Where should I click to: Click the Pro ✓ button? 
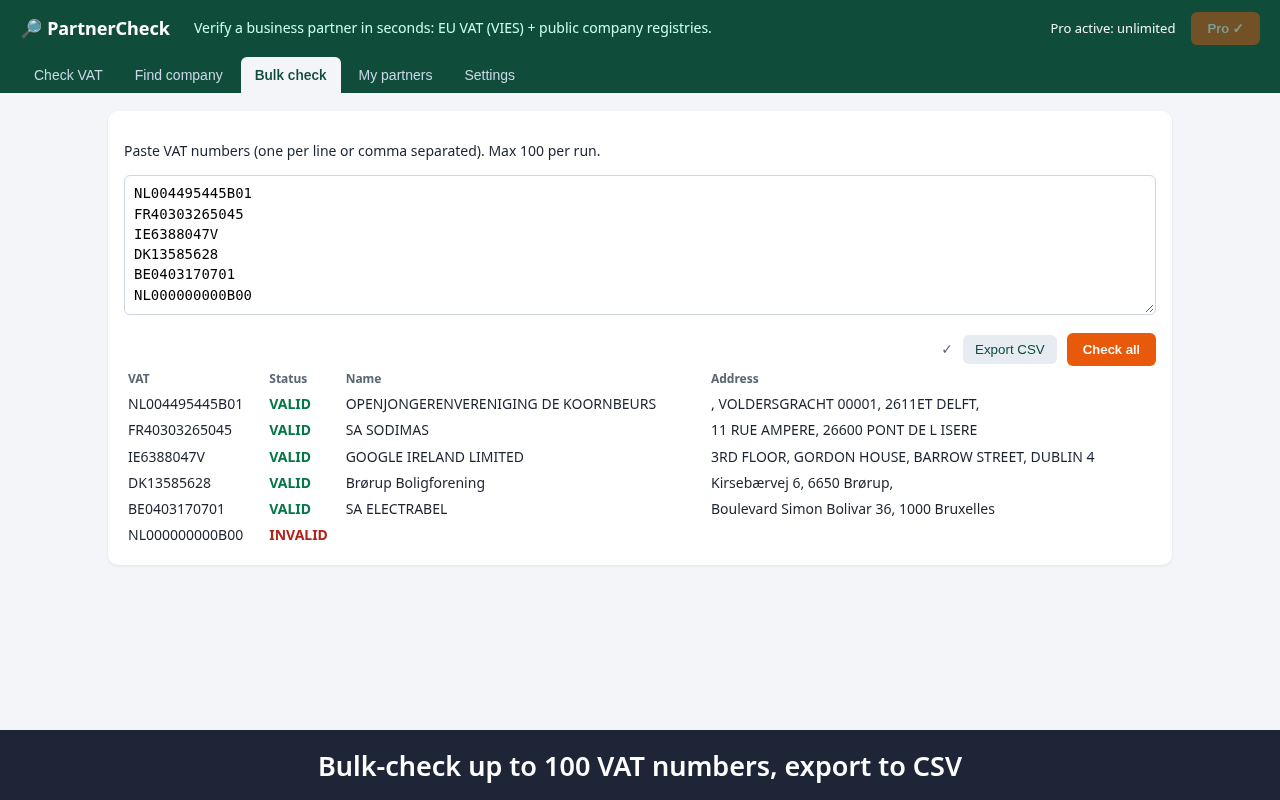click(1225, 28)
